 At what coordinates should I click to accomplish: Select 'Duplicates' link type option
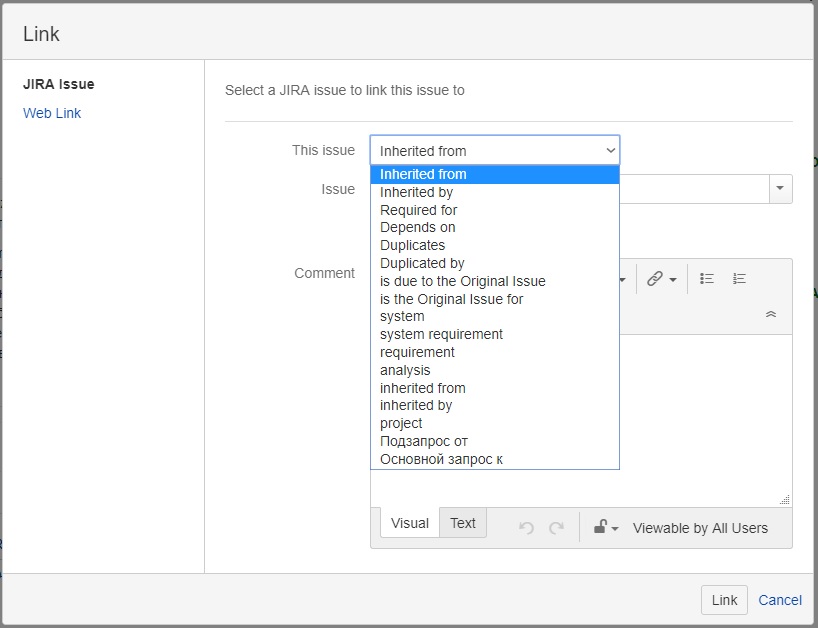tap(412, 245)
